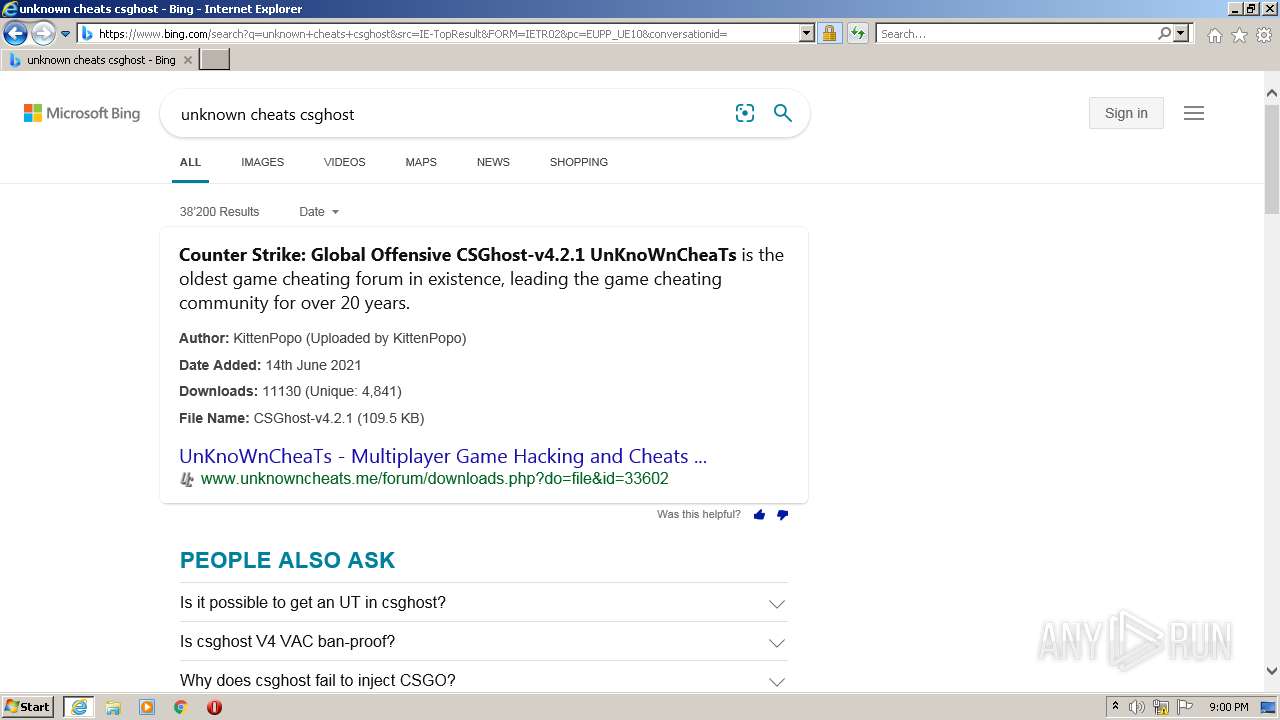Click the Sign in button

[1126, 113]
